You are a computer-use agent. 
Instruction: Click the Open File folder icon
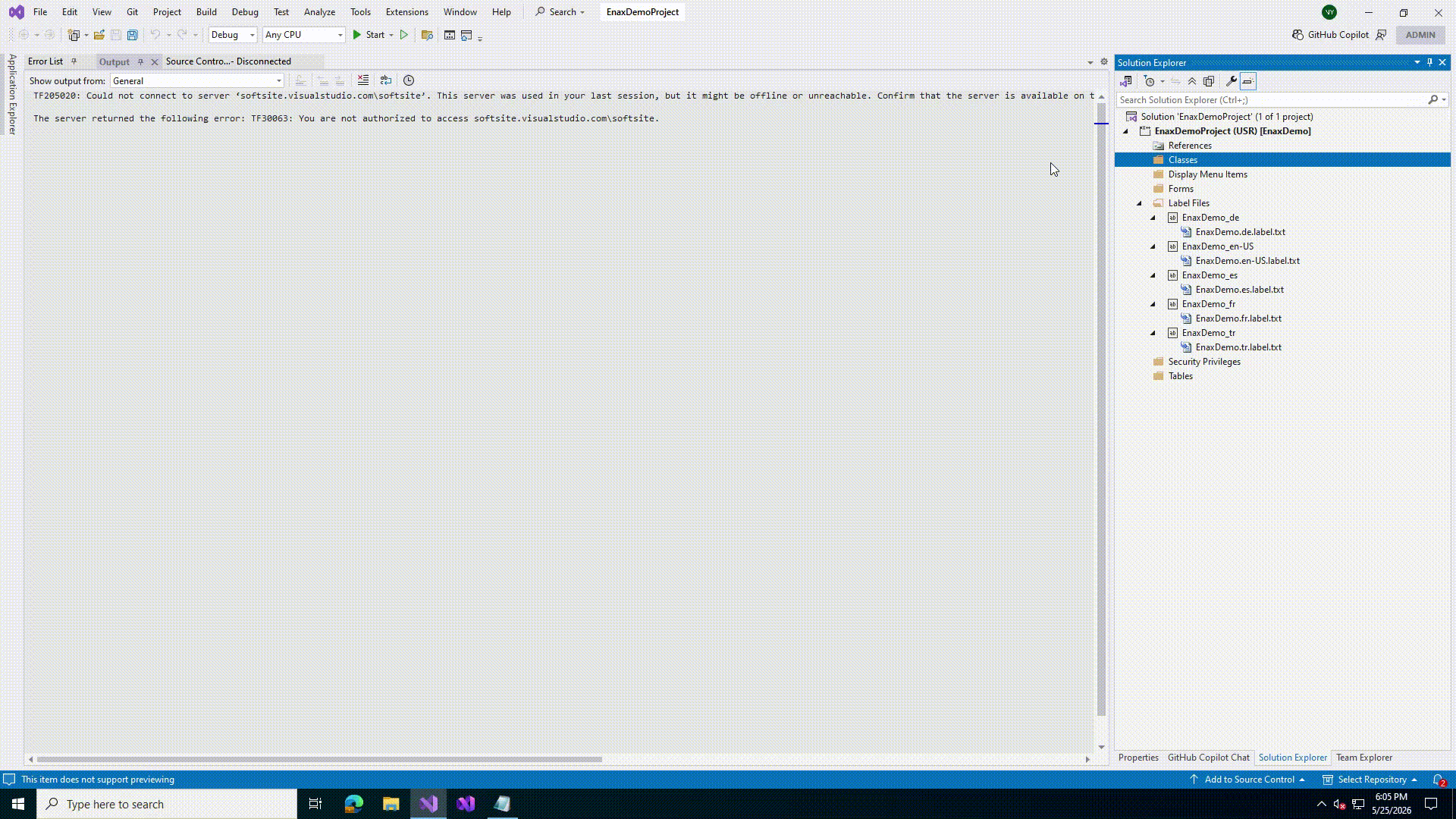pos(99,35)
